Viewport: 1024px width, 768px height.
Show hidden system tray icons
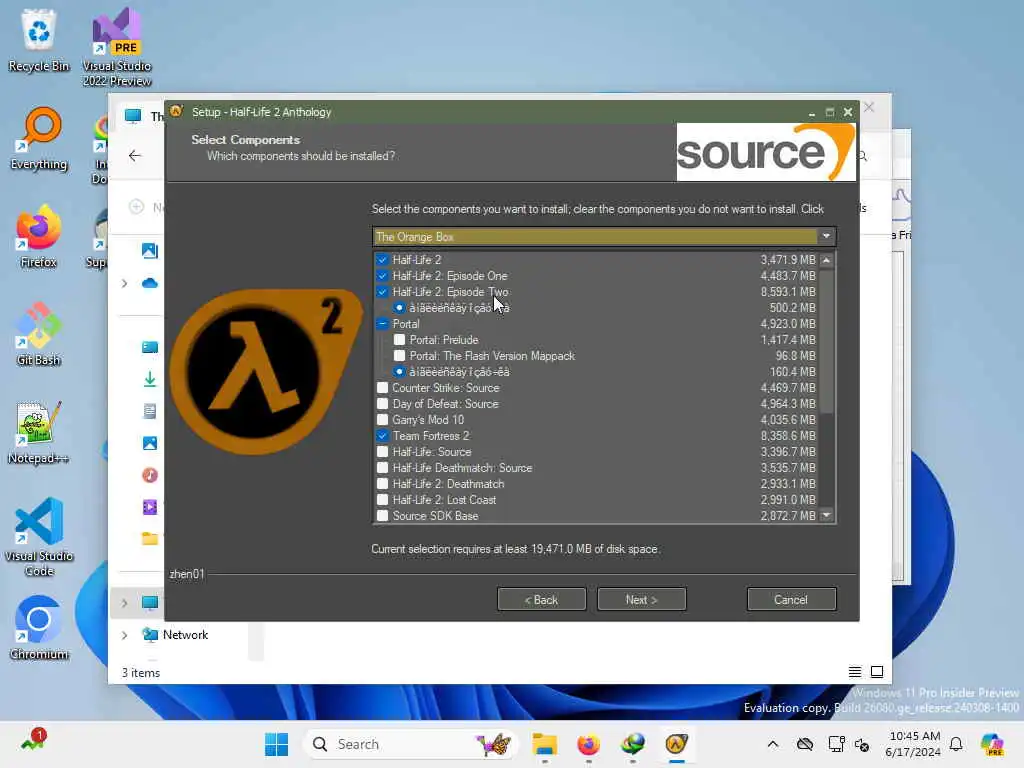tap(773, 744)
